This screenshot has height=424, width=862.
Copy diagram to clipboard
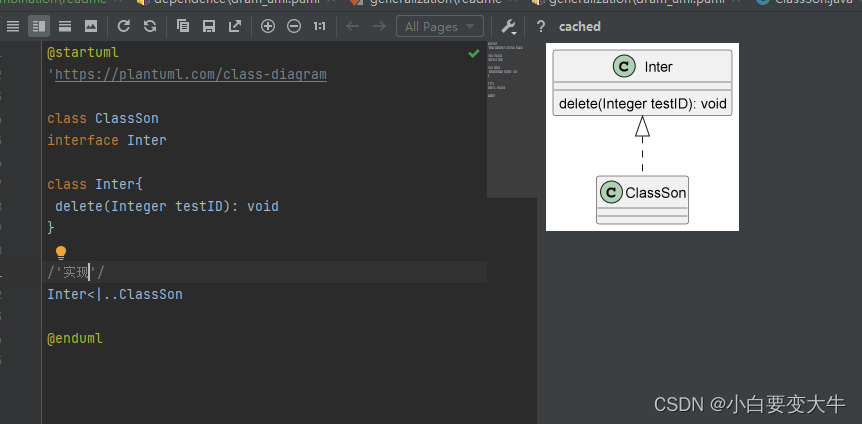(x=183, y=26)
